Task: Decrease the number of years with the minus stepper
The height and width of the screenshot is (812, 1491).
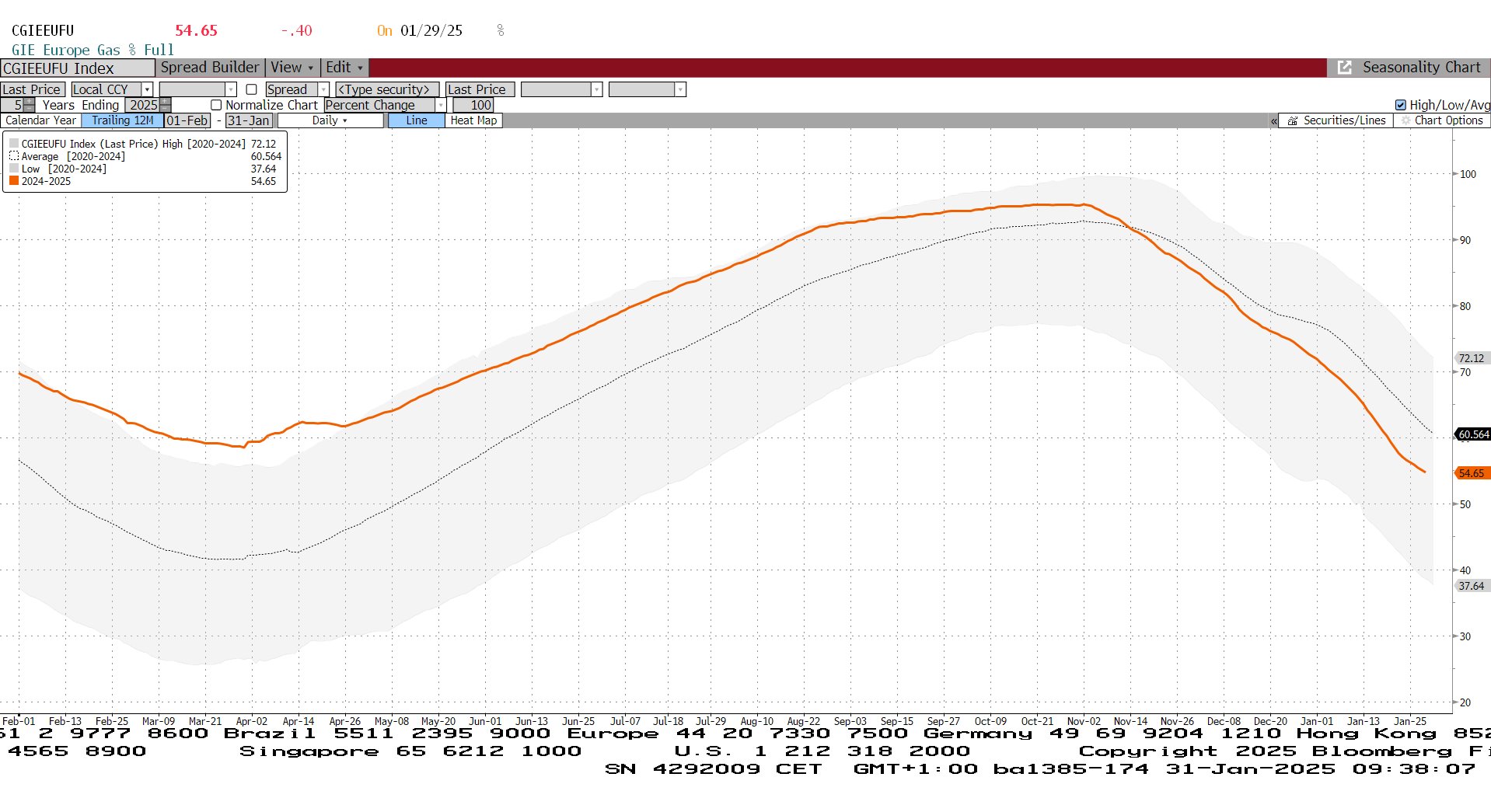Action: click(30, 108)
